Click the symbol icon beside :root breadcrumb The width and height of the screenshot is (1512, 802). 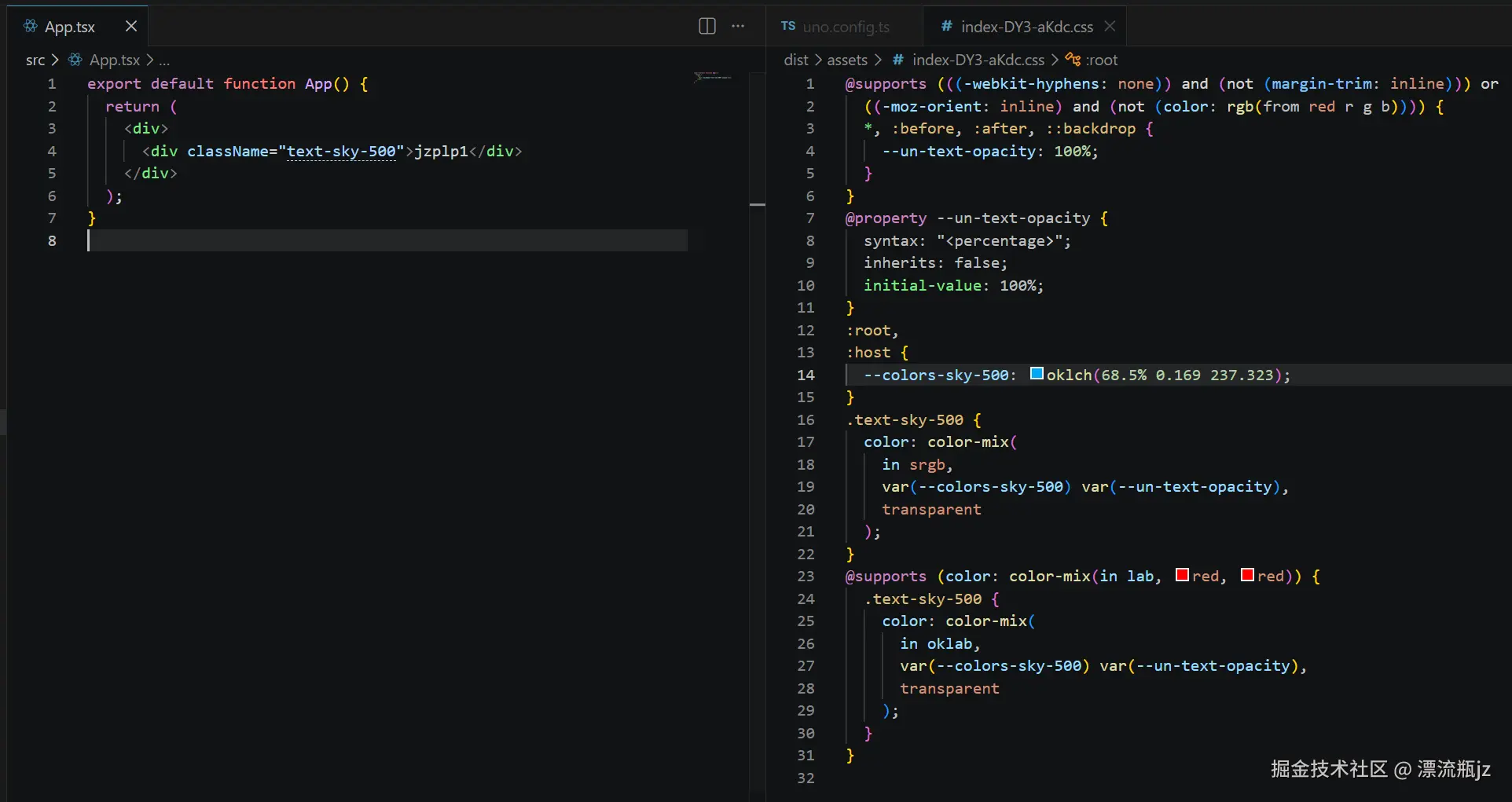1073,60
